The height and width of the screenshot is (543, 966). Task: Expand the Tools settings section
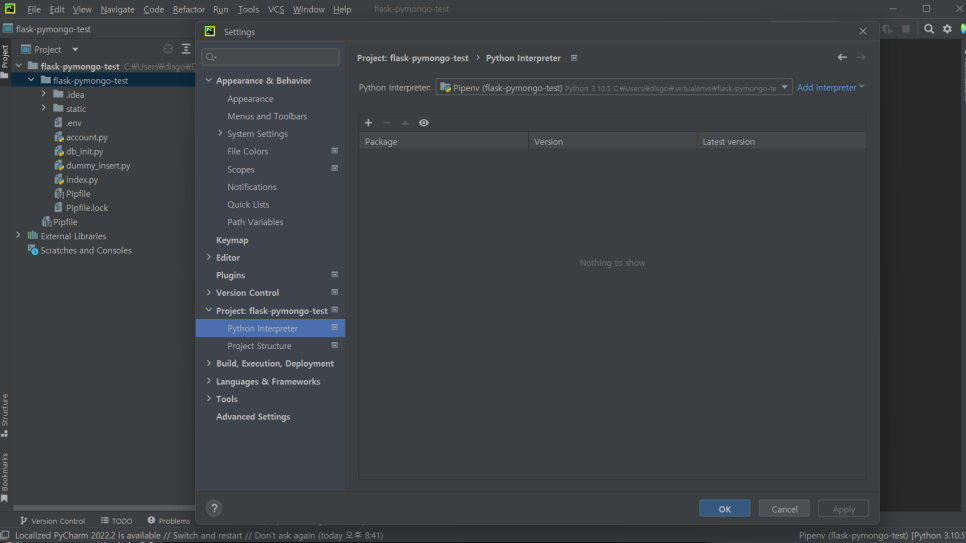[x=209, y=398]
